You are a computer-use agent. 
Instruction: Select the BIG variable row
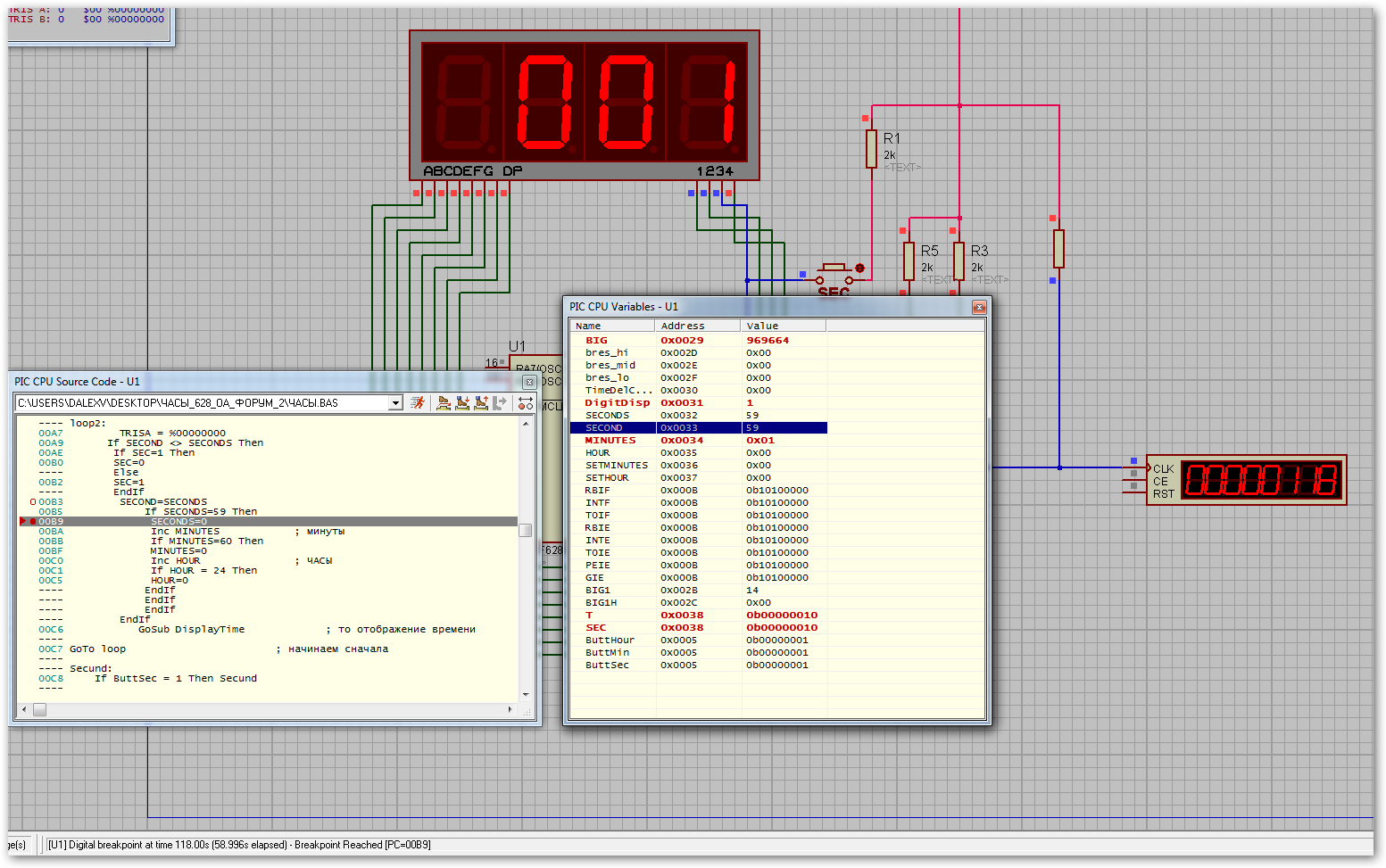[699, 341]
